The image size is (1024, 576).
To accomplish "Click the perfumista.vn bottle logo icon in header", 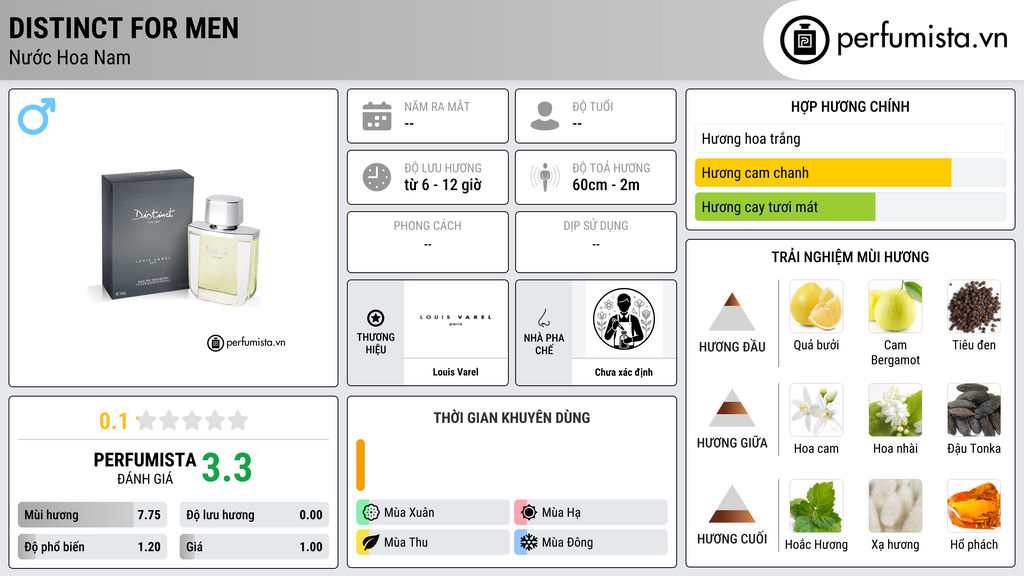I will click(x=804, y=40).
